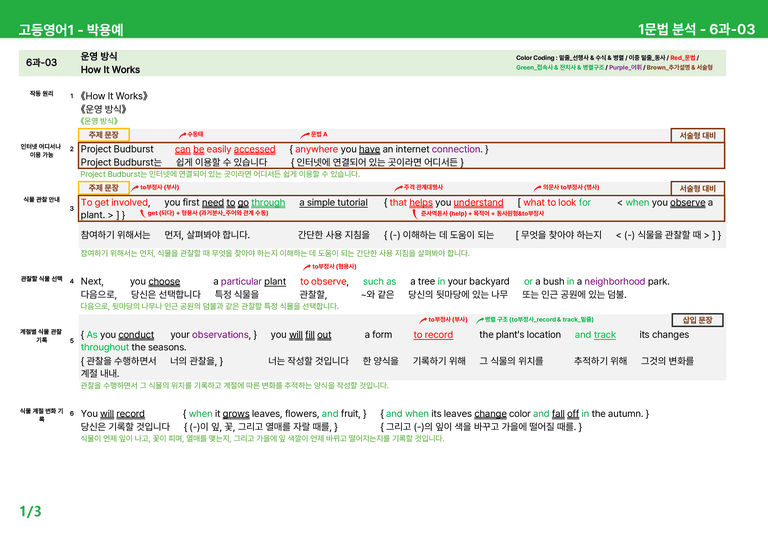
Task: Click the lesson label "6과-03" in the title bar
Action: pyautogui.click(x=42, y=63)
